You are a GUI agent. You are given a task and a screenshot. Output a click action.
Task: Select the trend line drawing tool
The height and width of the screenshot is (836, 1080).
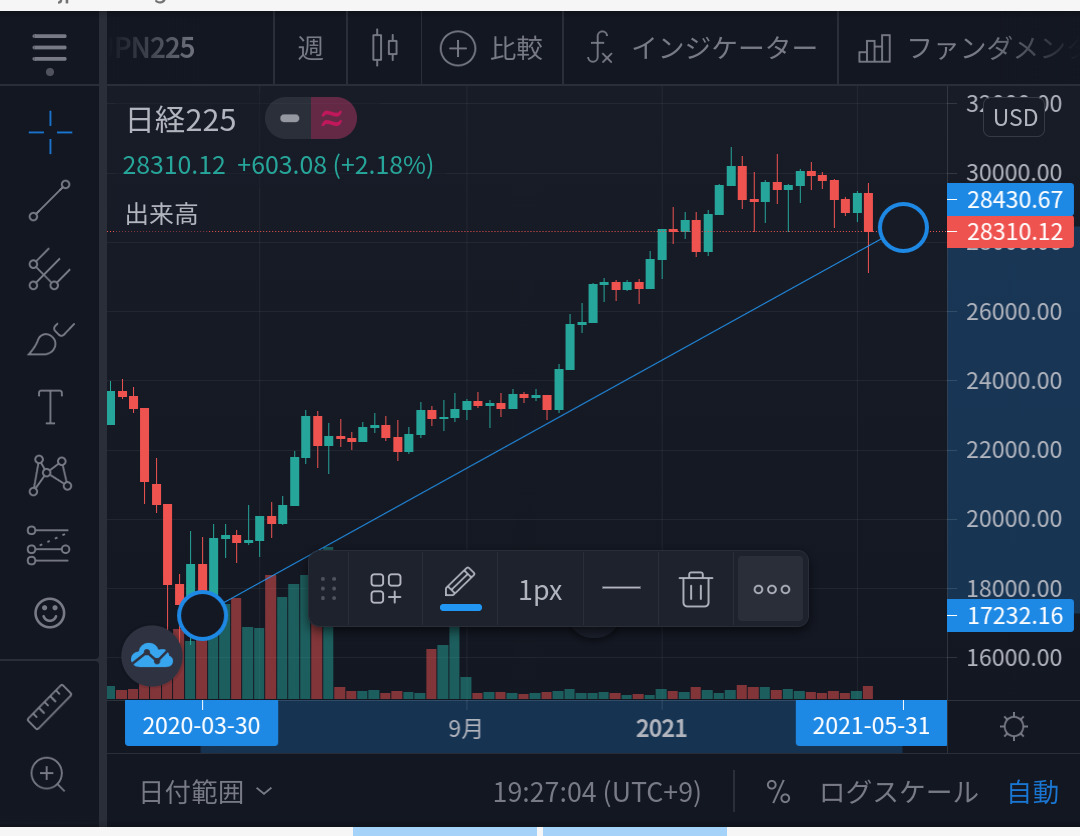(x=49, y=200)
